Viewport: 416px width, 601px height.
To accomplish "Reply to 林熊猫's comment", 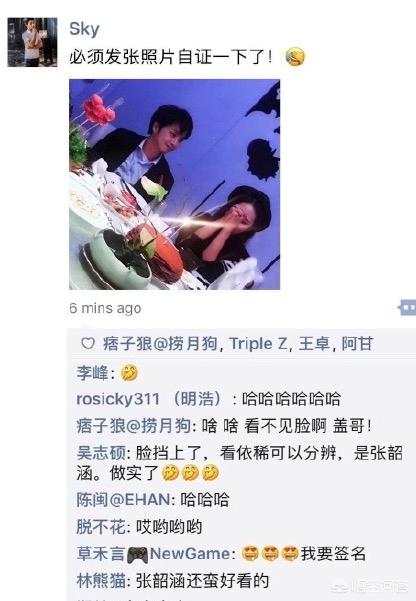I will 173,581.
